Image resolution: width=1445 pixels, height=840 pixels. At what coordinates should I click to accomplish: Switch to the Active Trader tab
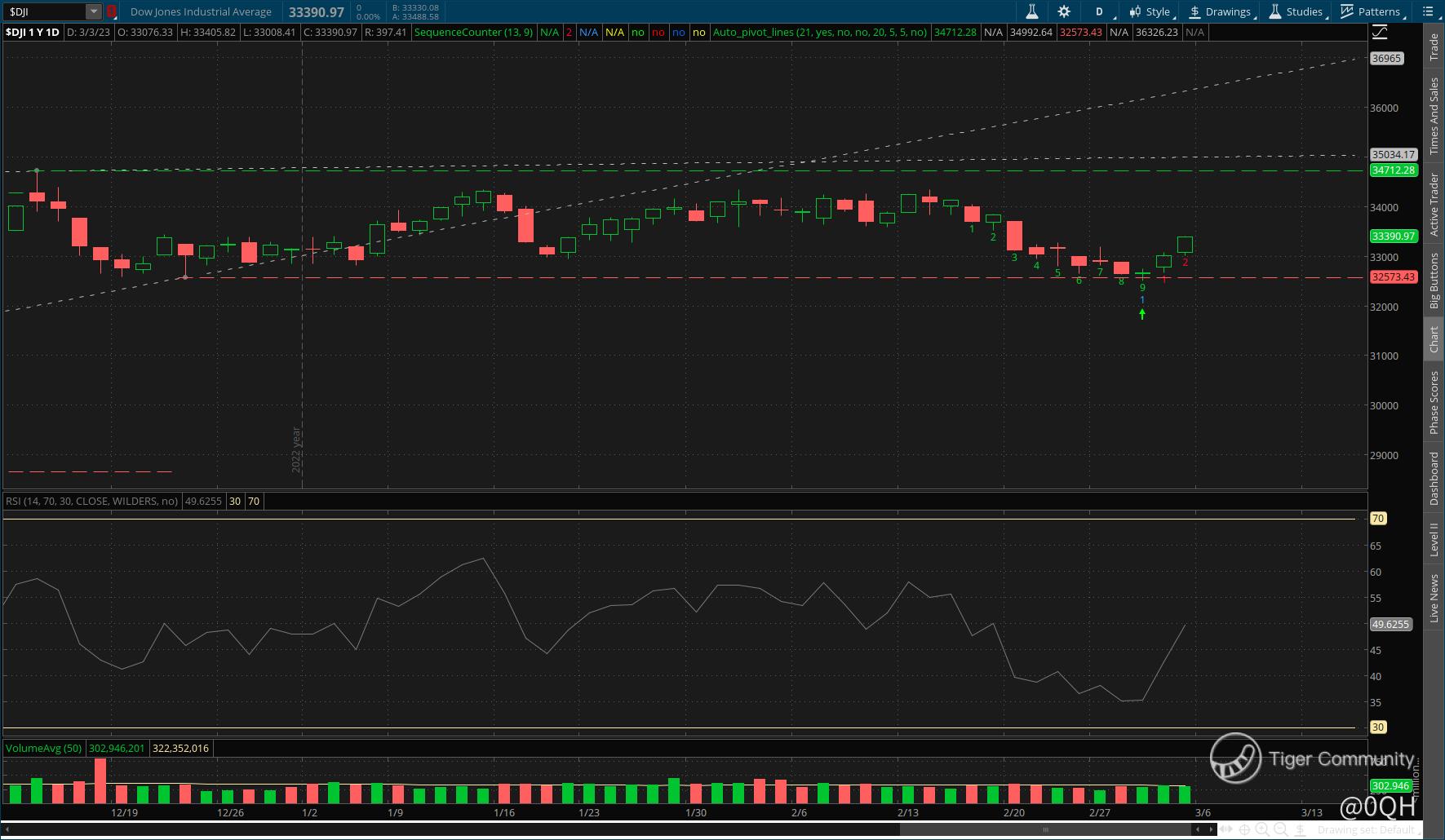coord(1434,205)
